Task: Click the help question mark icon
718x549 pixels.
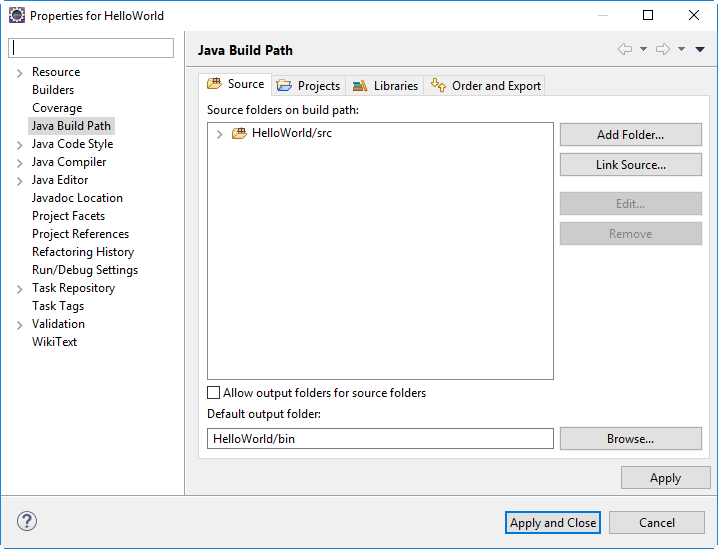Action: point(27,521)
